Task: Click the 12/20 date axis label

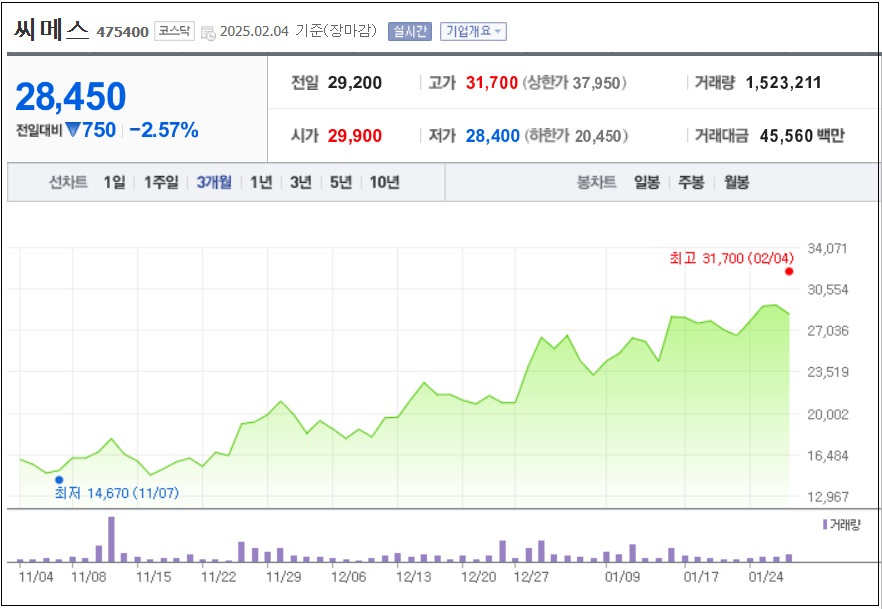Action: pos(478,576)
